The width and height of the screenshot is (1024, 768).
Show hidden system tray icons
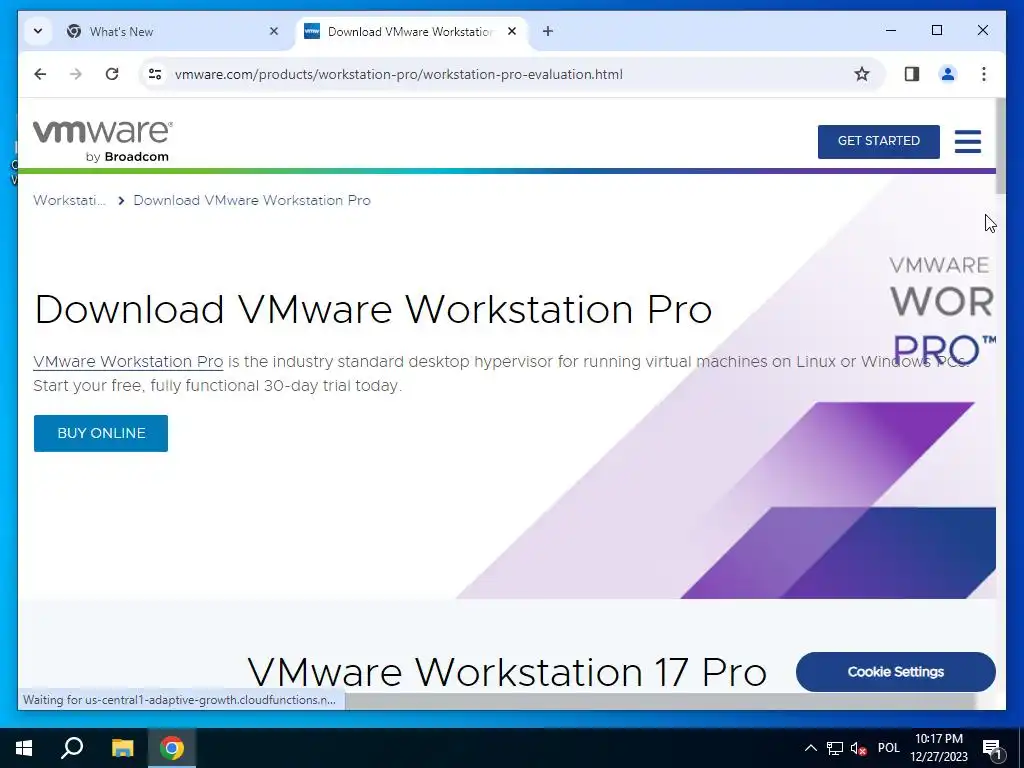point(810,748)
